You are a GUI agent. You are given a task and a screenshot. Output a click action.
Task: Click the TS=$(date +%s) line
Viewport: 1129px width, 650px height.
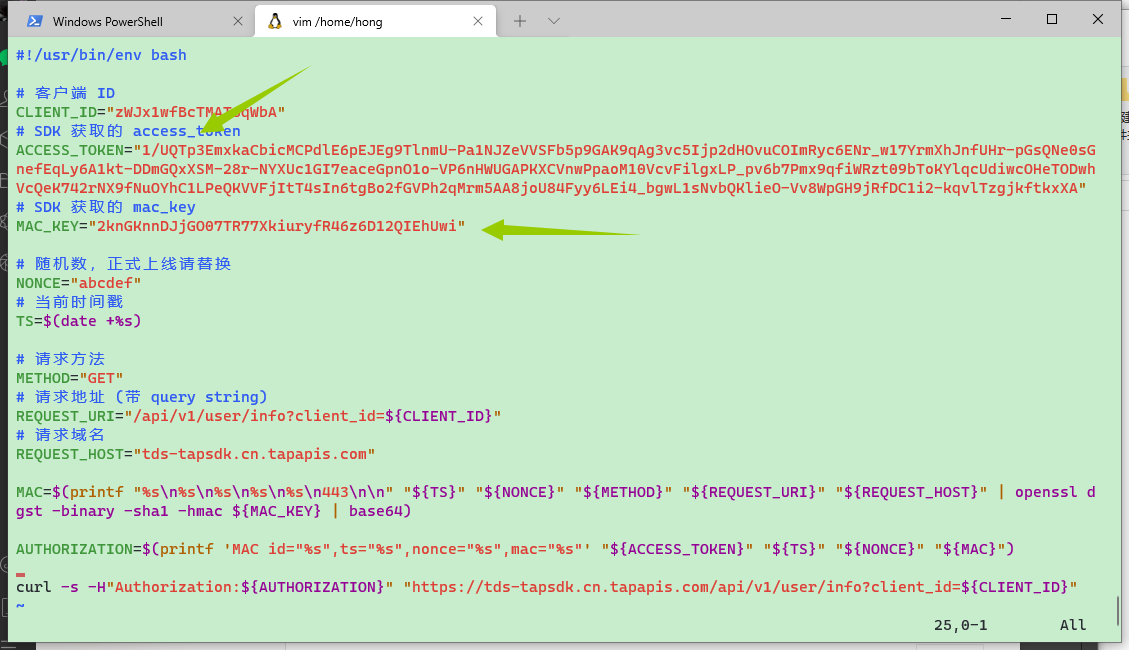79,321
